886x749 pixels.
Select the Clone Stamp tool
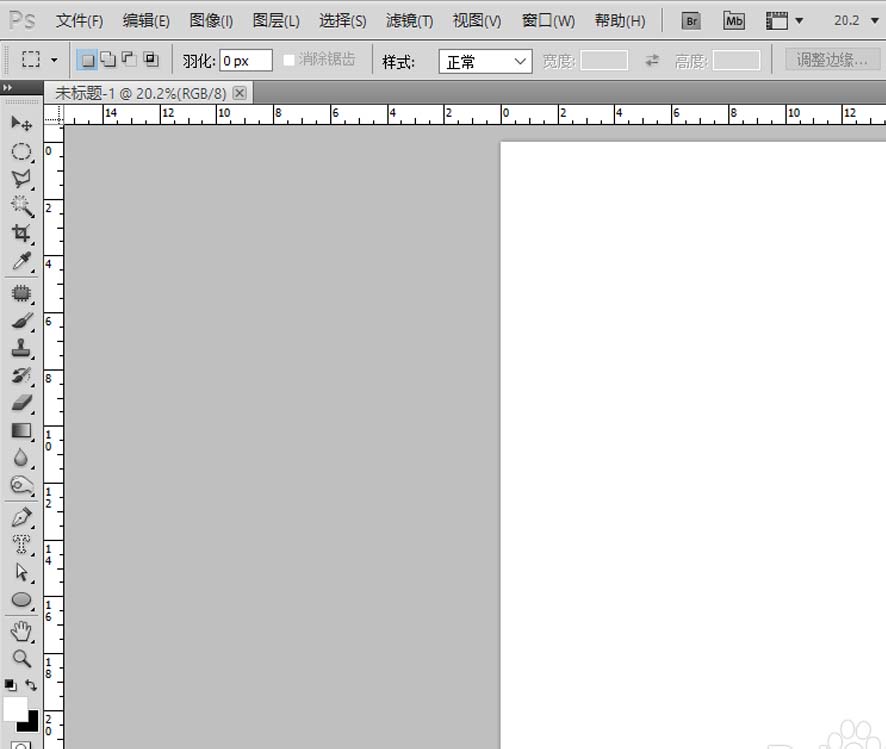pyautogui.click(x=22, y=348)
